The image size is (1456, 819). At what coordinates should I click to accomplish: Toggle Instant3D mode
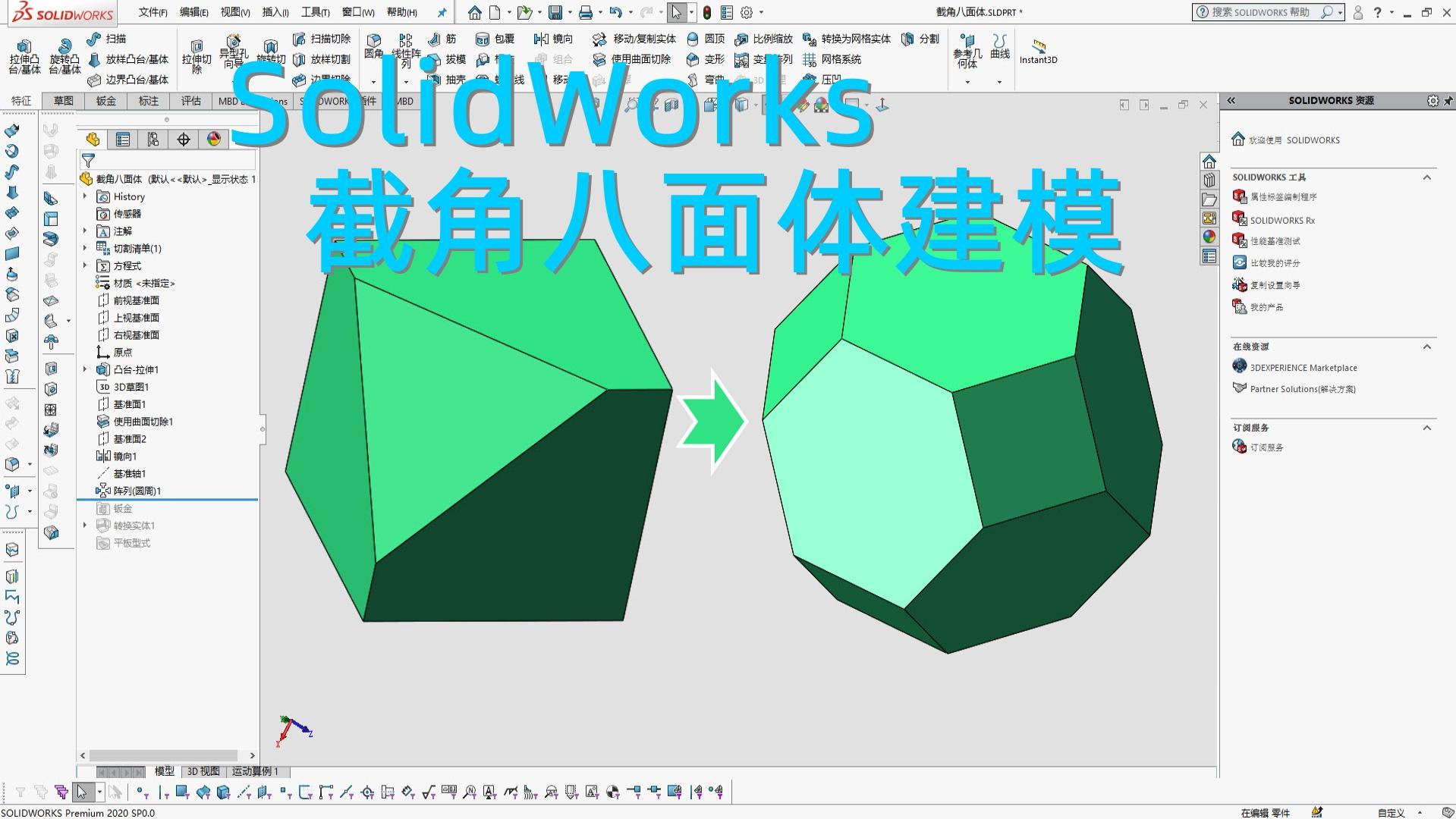pyautogui.click(x=1038, y=52)
